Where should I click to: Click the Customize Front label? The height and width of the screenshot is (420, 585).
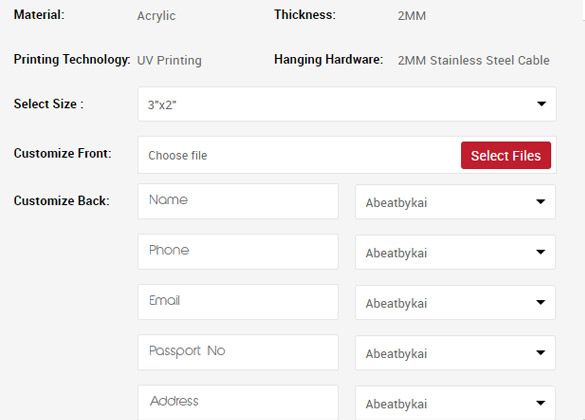tap(63, 153)
